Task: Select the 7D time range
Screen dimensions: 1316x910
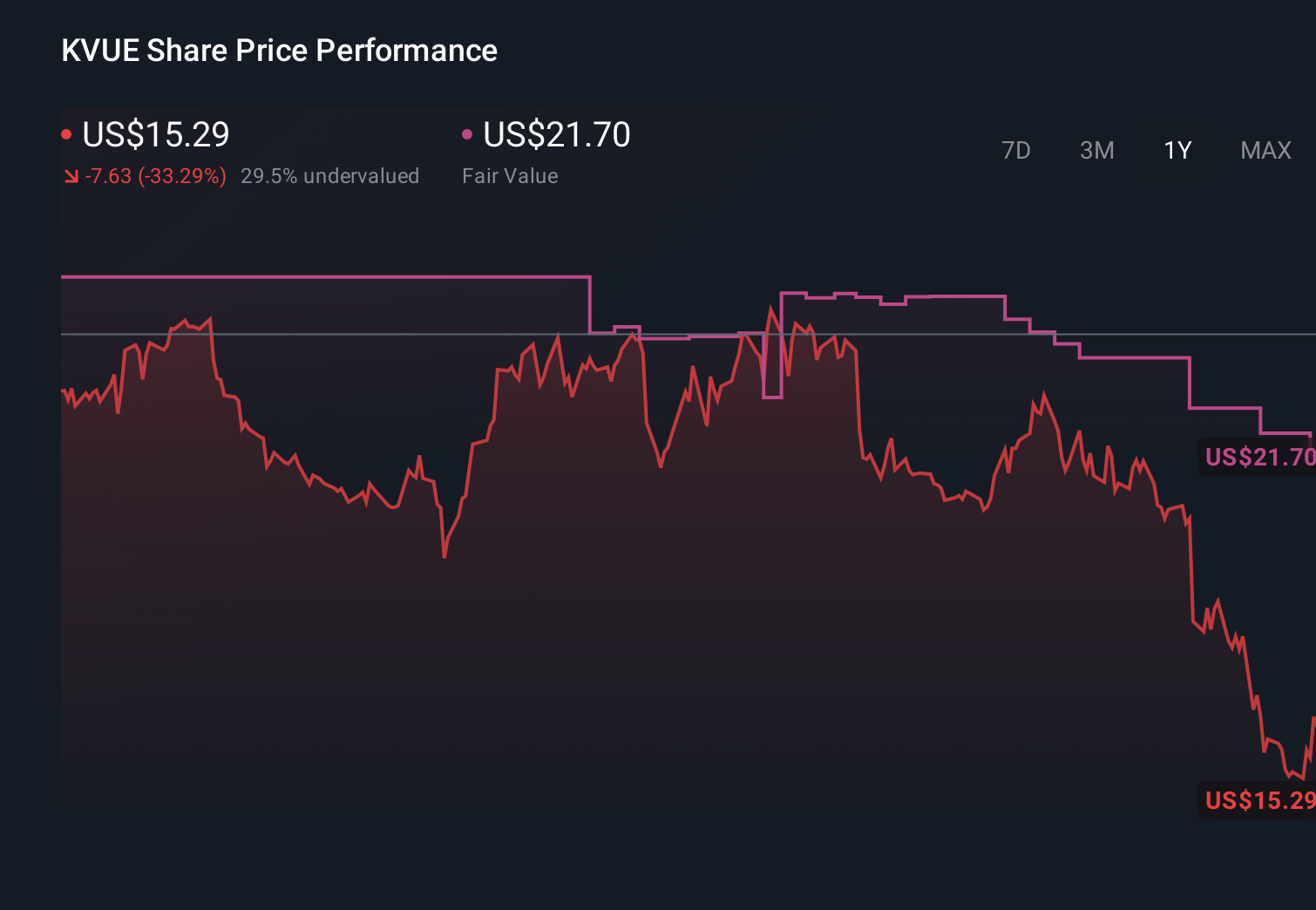Action: [x=1015, y=151]
